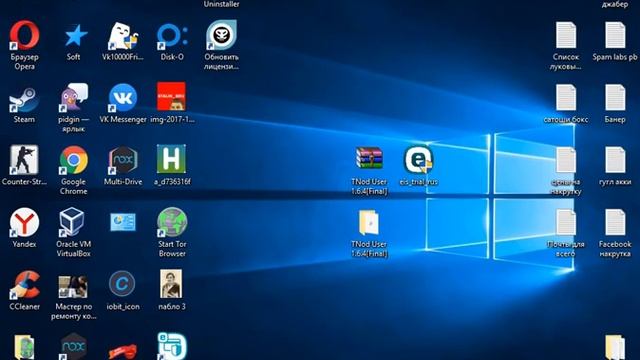Select the iobit_icon desktop icon

[122, 284]
